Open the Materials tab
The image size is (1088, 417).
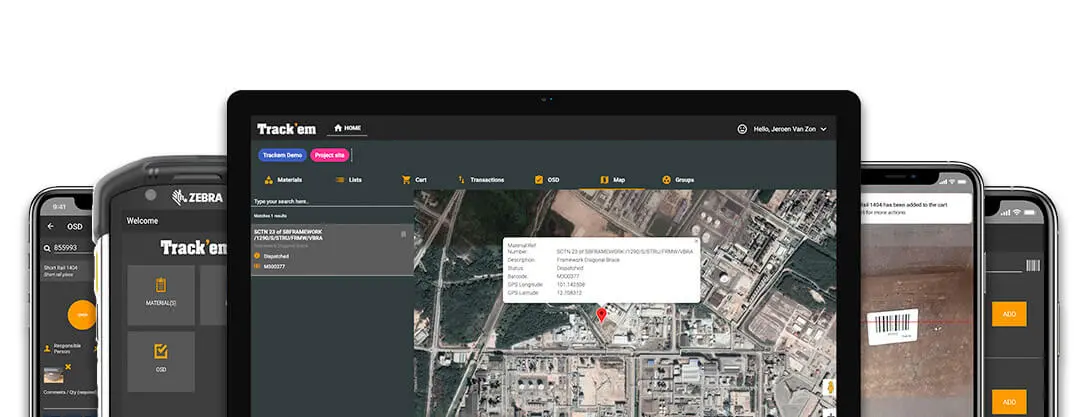tap(283, 180)
